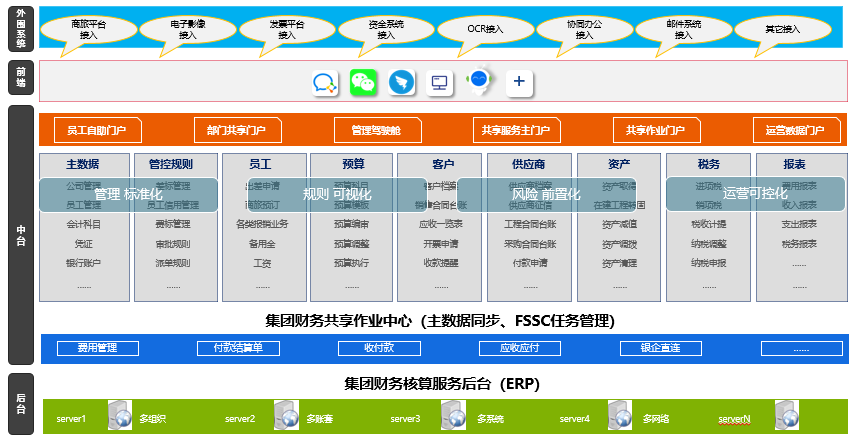
Task: Click the blue bird DingTalk-style icon
Action: point(400,82)
